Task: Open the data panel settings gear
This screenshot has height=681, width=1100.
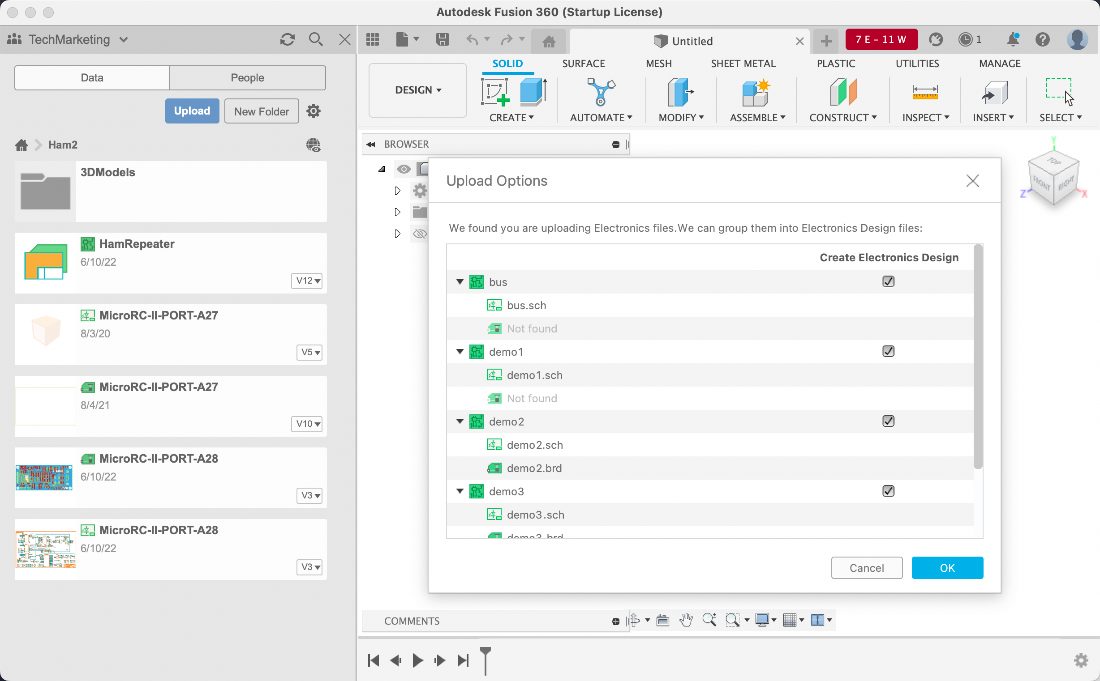Action: (314, 111)
